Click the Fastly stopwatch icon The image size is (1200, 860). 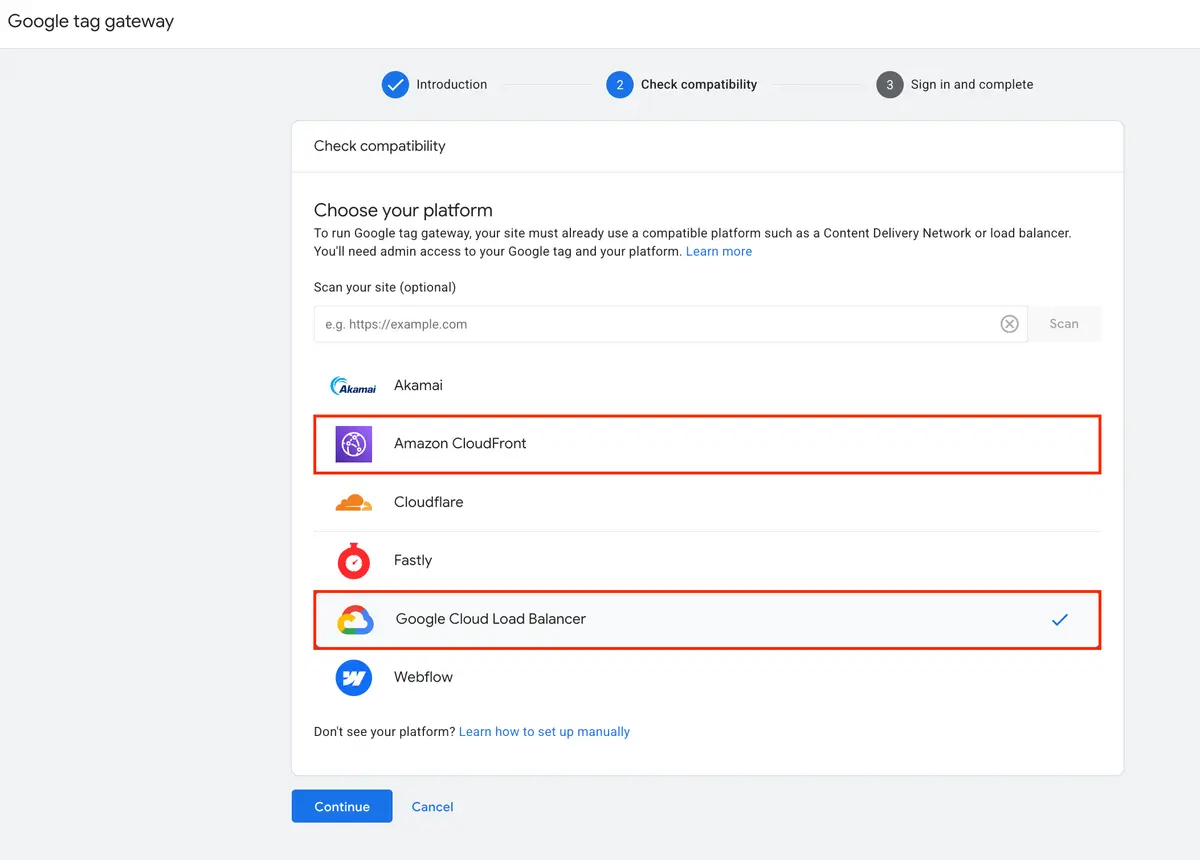(x=353, y=560)
